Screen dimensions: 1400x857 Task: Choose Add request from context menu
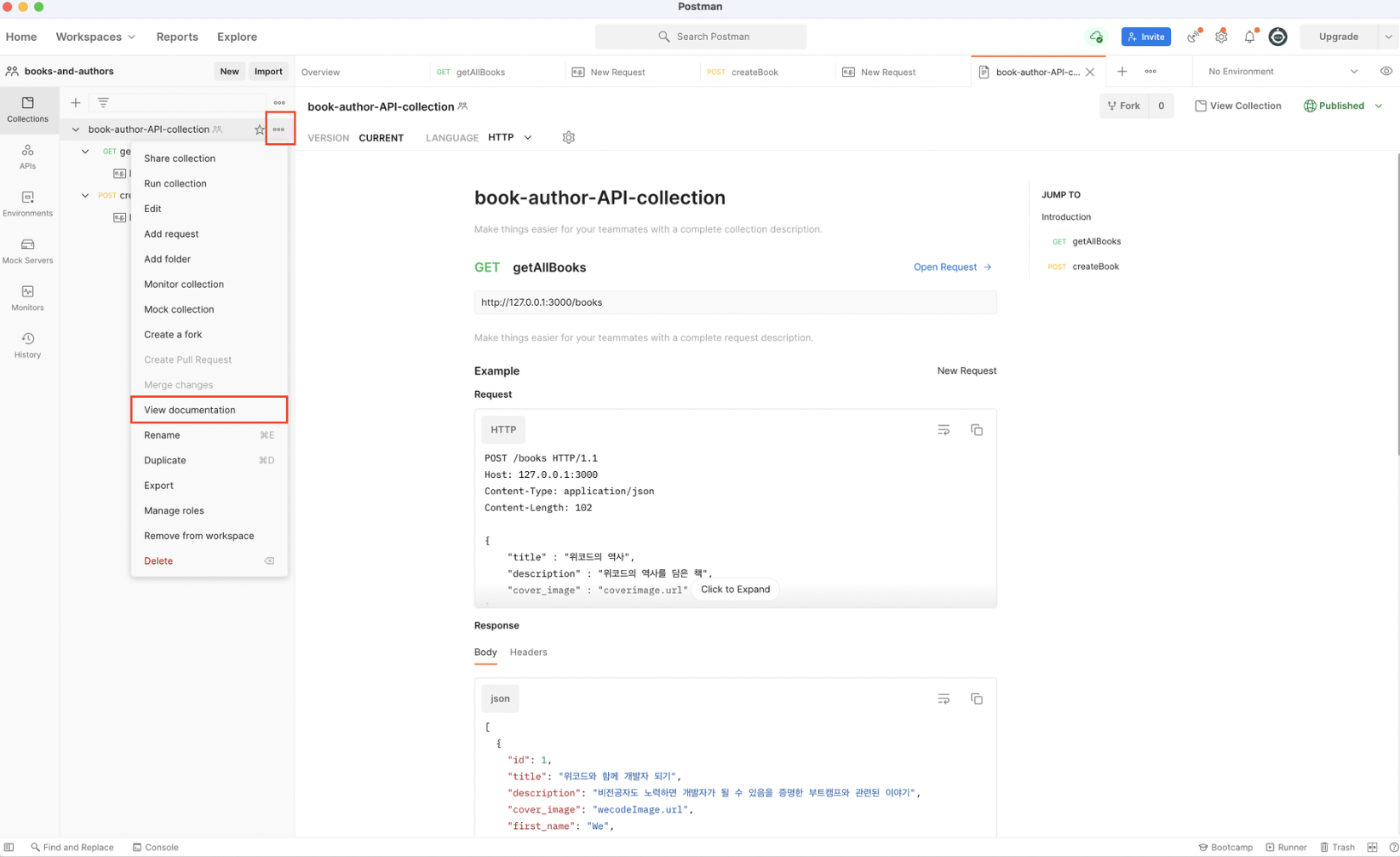(209, 233)
